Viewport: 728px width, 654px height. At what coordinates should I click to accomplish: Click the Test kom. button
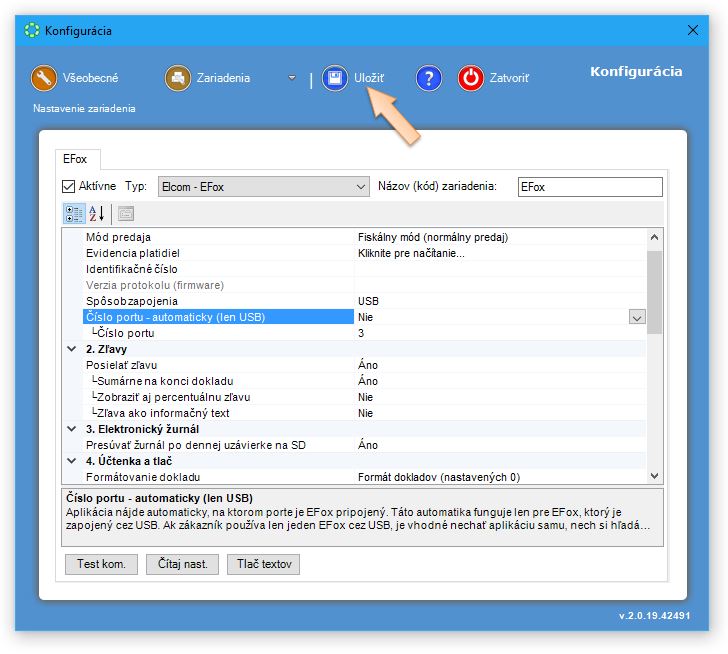(101, 564)
